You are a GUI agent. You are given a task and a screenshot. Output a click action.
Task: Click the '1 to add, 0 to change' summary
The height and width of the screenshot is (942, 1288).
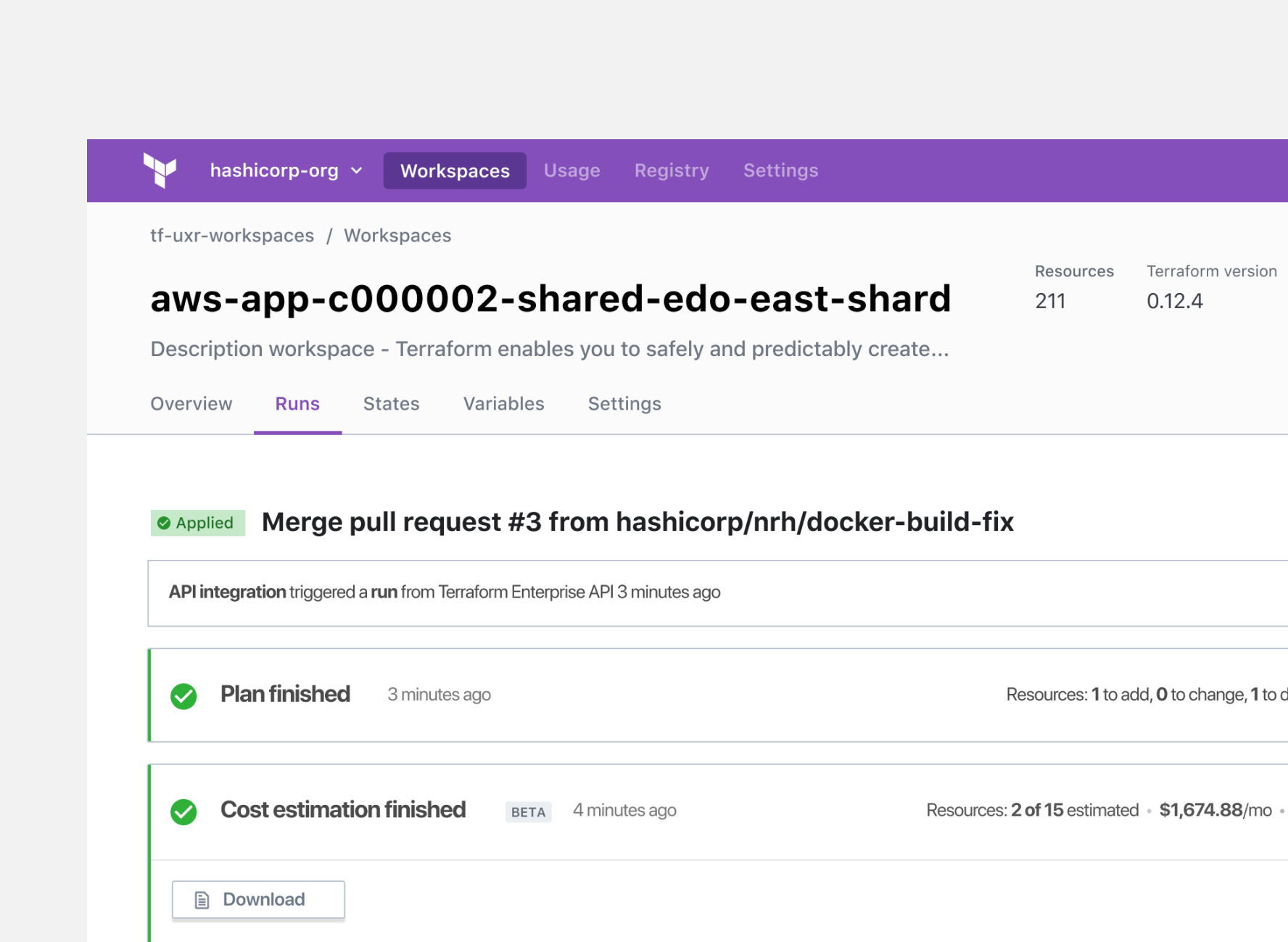(1169, 695)
